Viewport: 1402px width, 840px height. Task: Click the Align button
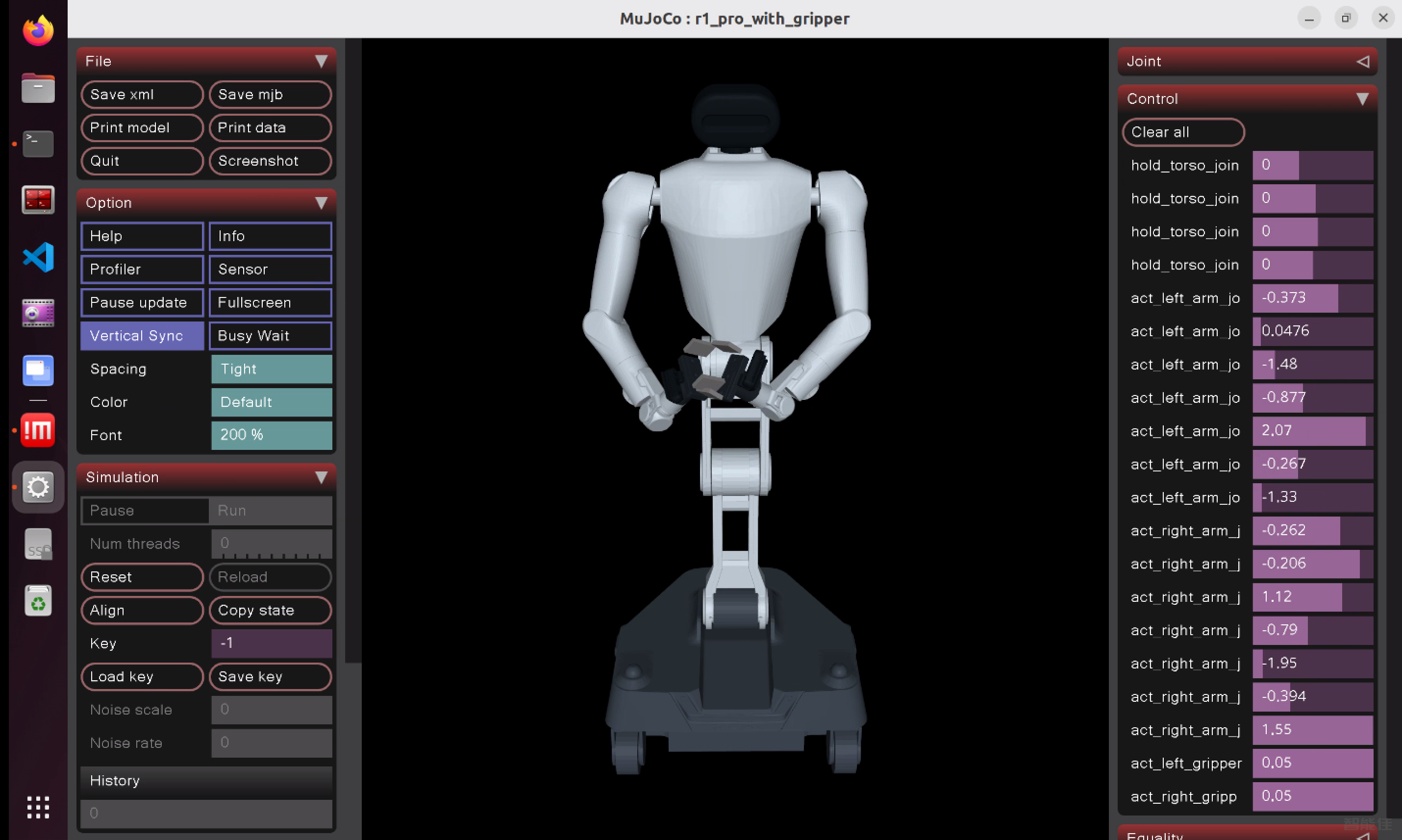[x=142, y=611]
